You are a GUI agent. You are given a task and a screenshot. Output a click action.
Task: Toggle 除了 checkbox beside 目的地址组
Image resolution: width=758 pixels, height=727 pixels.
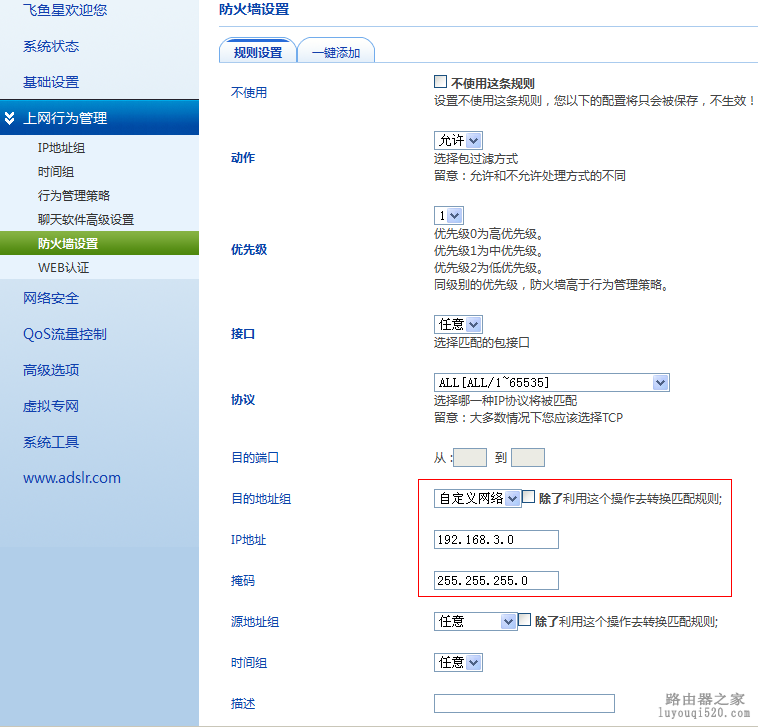[529, 496]
